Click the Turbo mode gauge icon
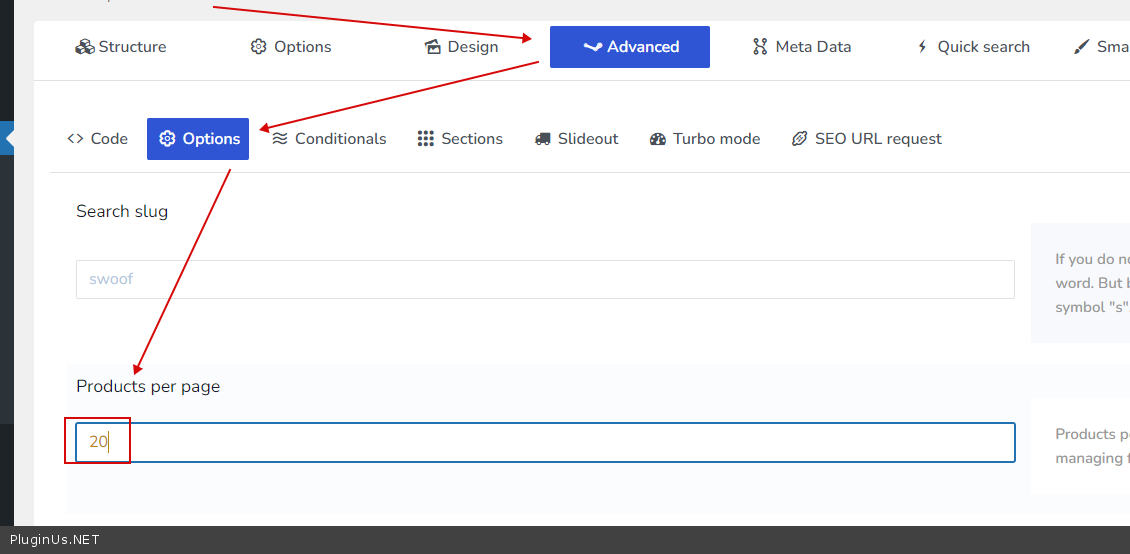The width and height of the screenshot is (1130, 554). [657, 139]
